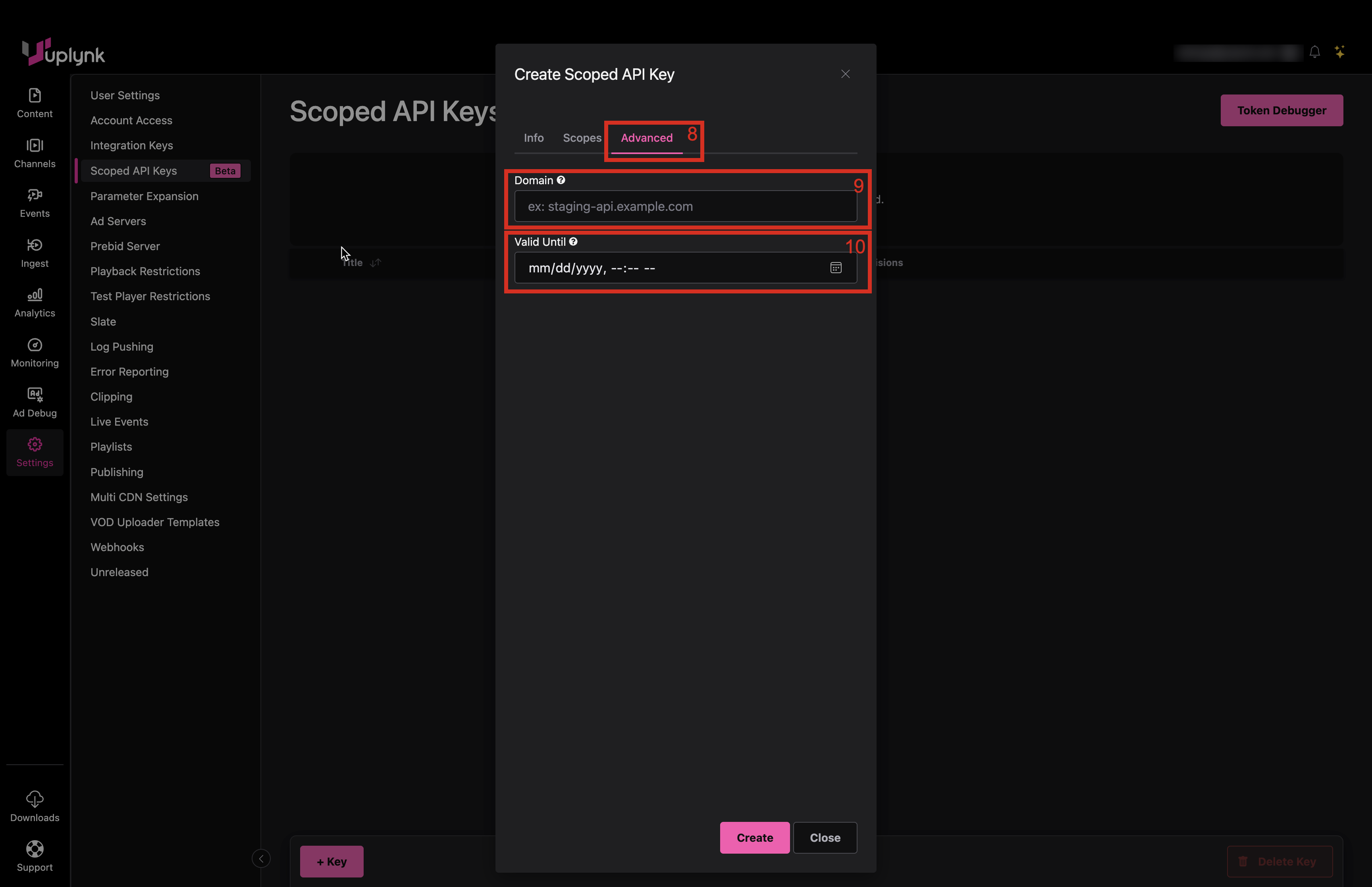Viewport: 1372px width, 887px height.
Task: Click the Valid Until help icon
Action: pyautogui.click(x=573, y=242)
